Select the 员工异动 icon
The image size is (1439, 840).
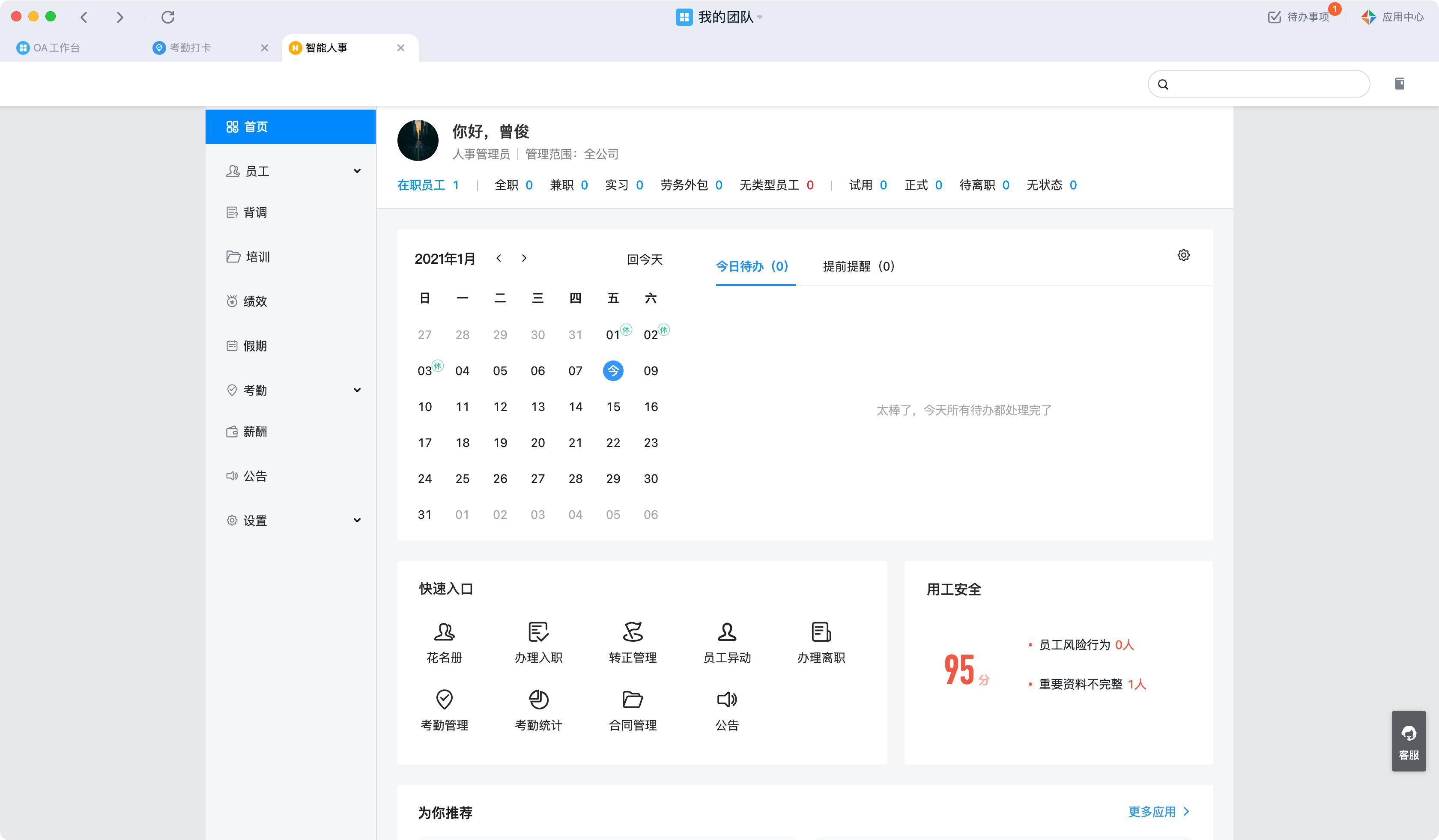(726, 632)
